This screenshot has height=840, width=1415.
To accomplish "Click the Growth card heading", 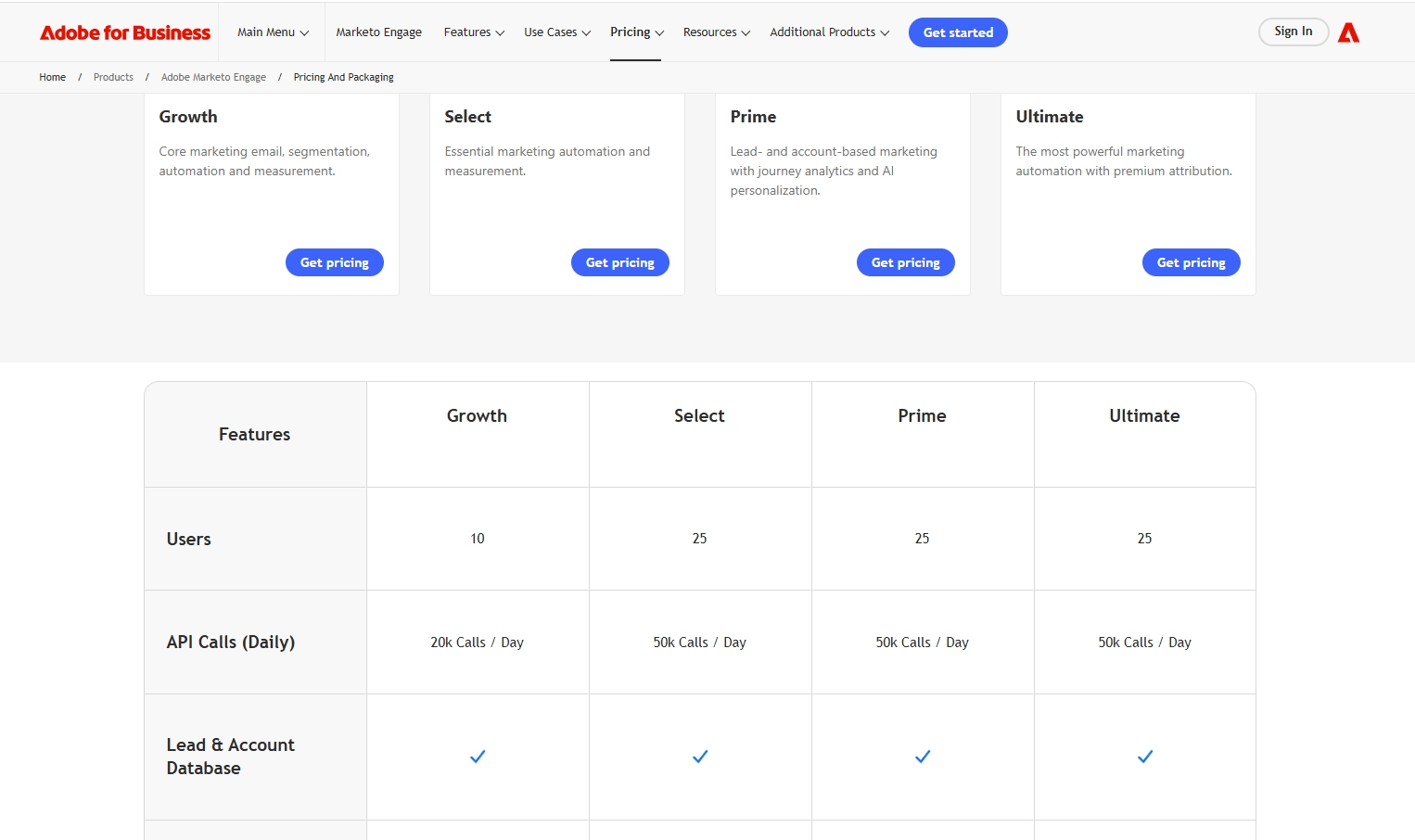I will tap(188, 117).
